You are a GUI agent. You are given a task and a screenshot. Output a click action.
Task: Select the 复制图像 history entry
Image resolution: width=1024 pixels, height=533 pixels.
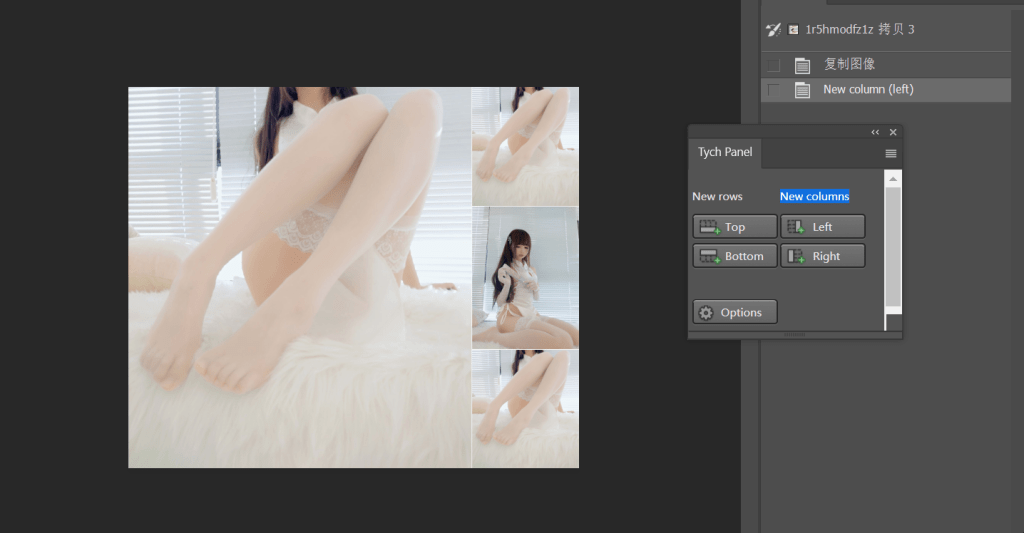coord(886,65)
